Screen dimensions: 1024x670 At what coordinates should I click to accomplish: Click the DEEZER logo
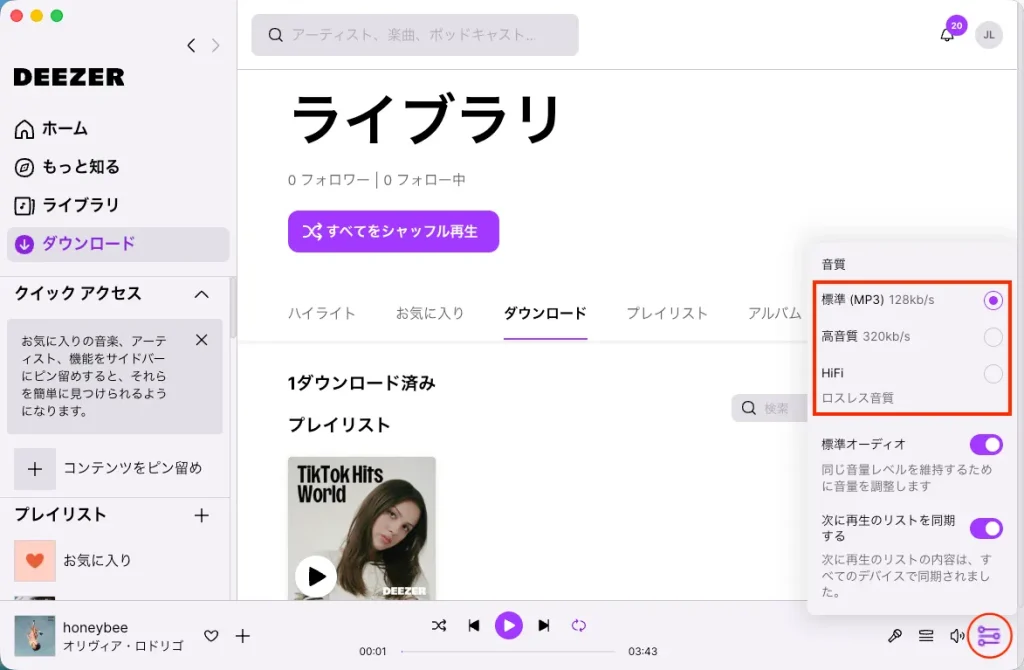tap(69, 77)
